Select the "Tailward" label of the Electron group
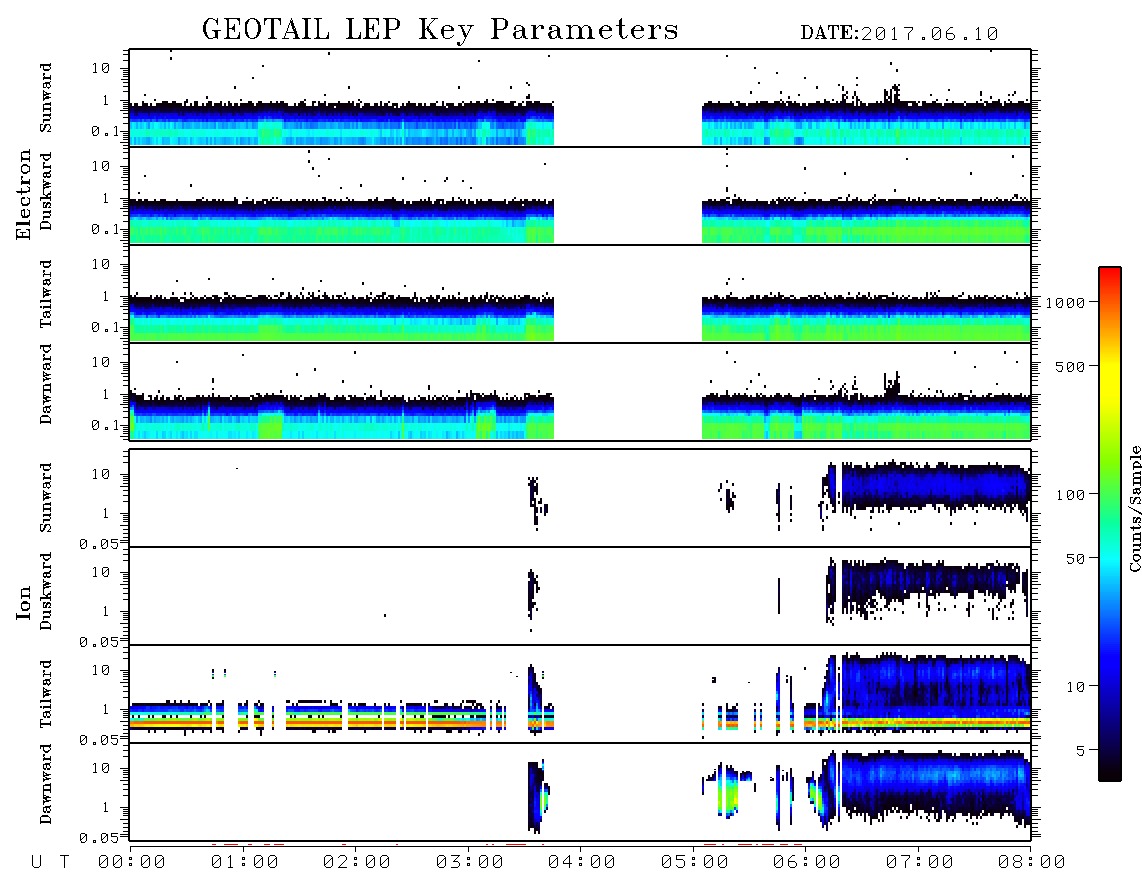Screen dimensions: 1142x880 (x=46, y=294)
